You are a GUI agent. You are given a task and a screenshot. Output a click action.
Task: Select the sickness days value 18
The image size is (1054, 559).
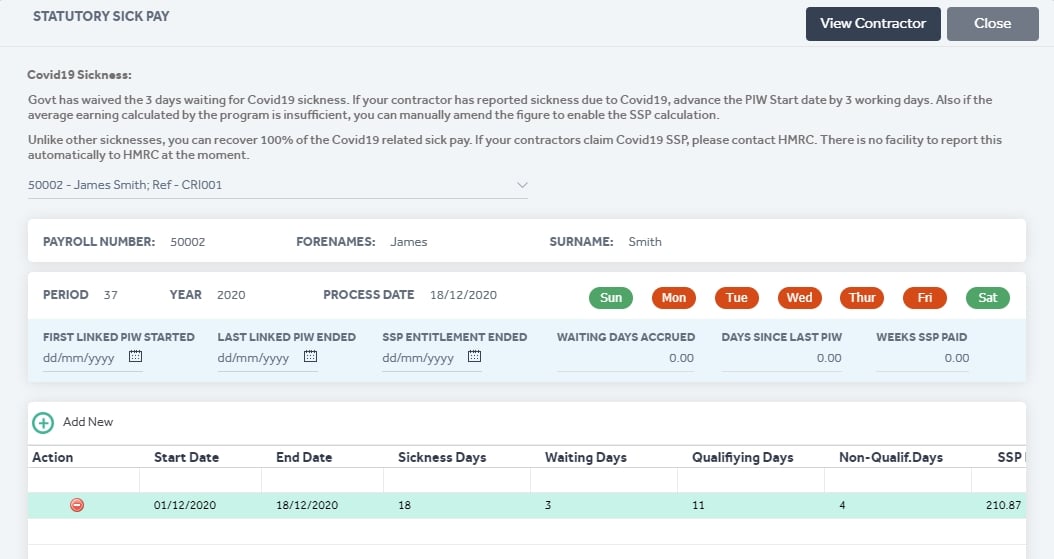(x=404, y=505)
